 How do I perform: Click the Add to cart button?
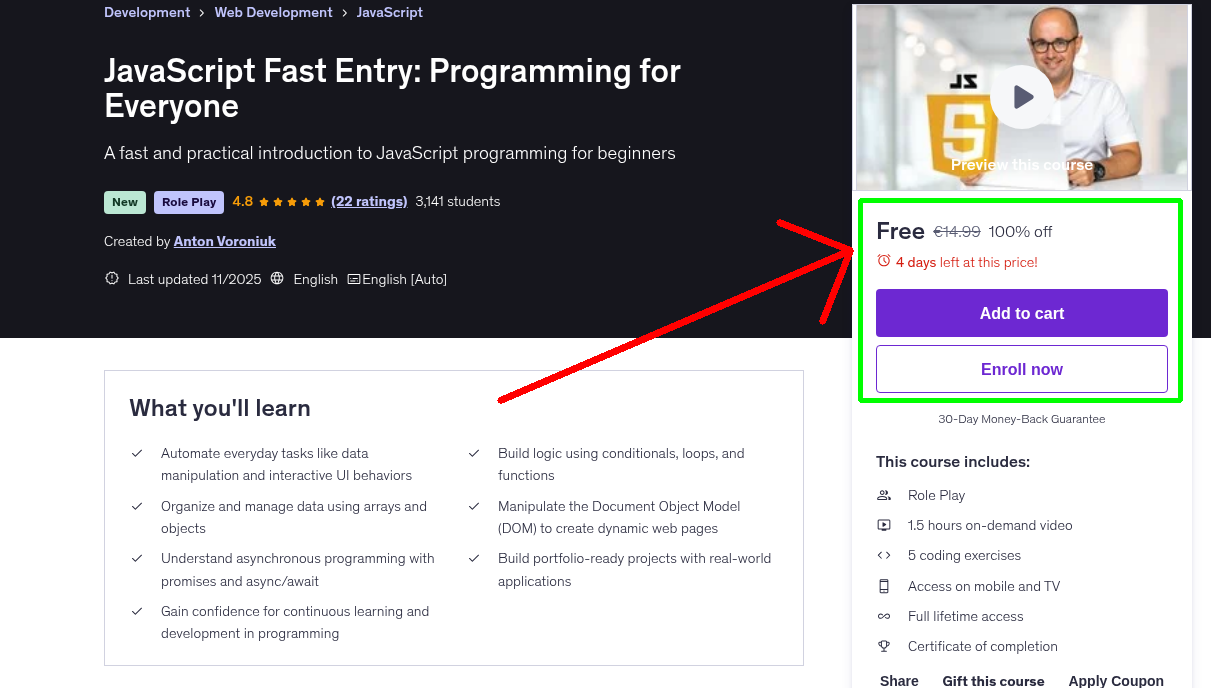(1021, 312)
